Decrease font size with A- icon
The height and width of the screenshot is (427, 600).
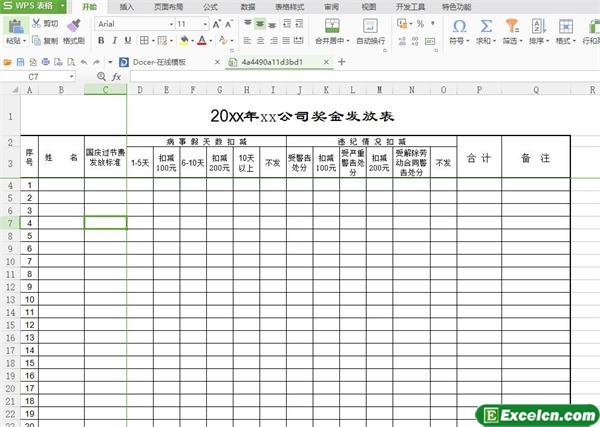229,24
